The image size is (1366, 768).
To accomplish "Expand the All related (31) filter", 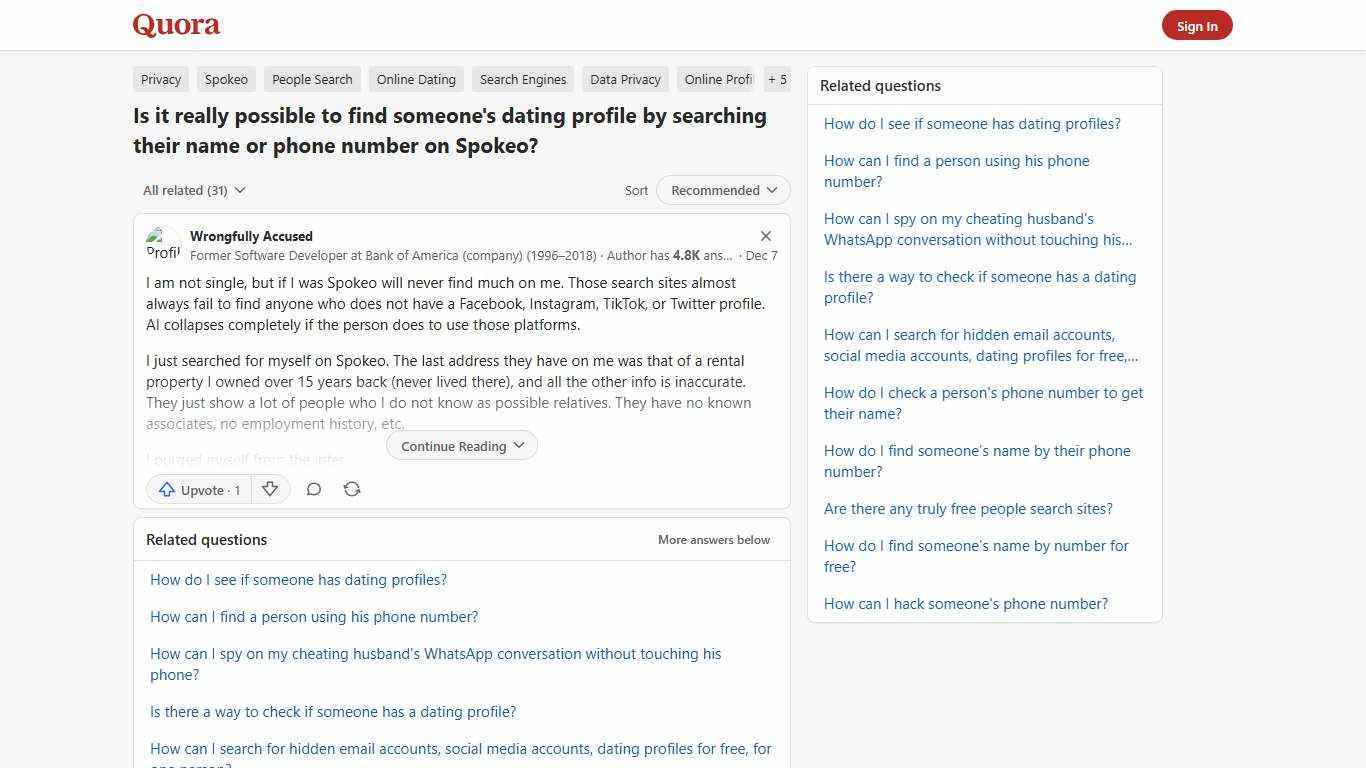I will pyautogui.click(x=193, y=190).
